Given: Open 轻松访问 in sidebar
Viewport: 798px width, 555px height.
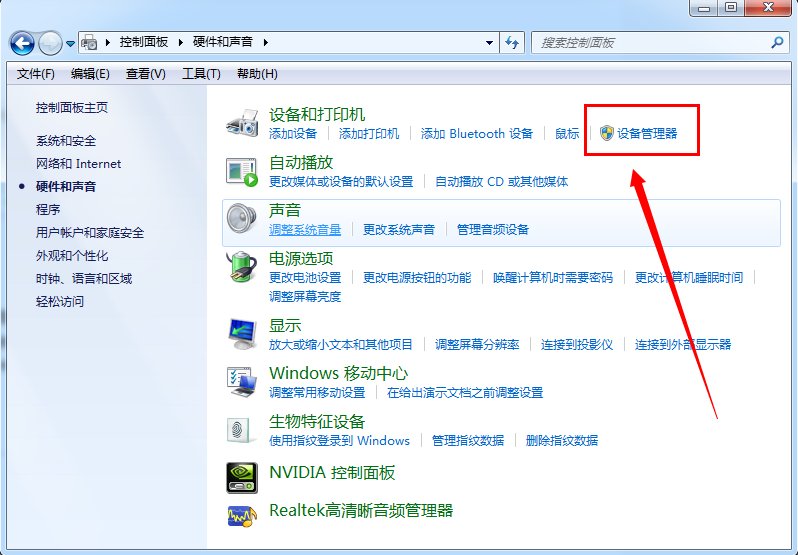Looking at the screenshot, I should (60, 301).
